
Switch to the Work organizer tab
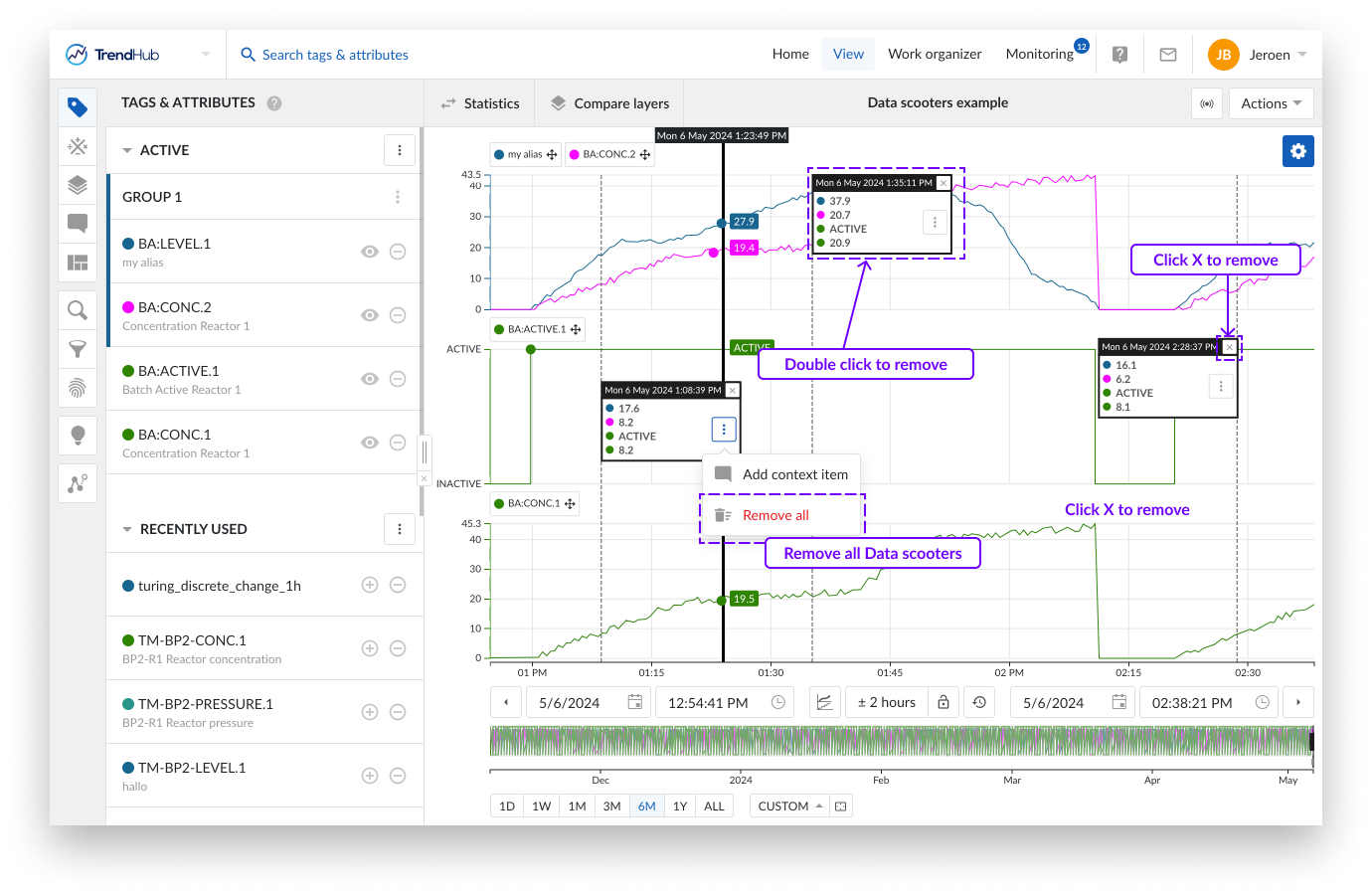[x=935, y=55]
